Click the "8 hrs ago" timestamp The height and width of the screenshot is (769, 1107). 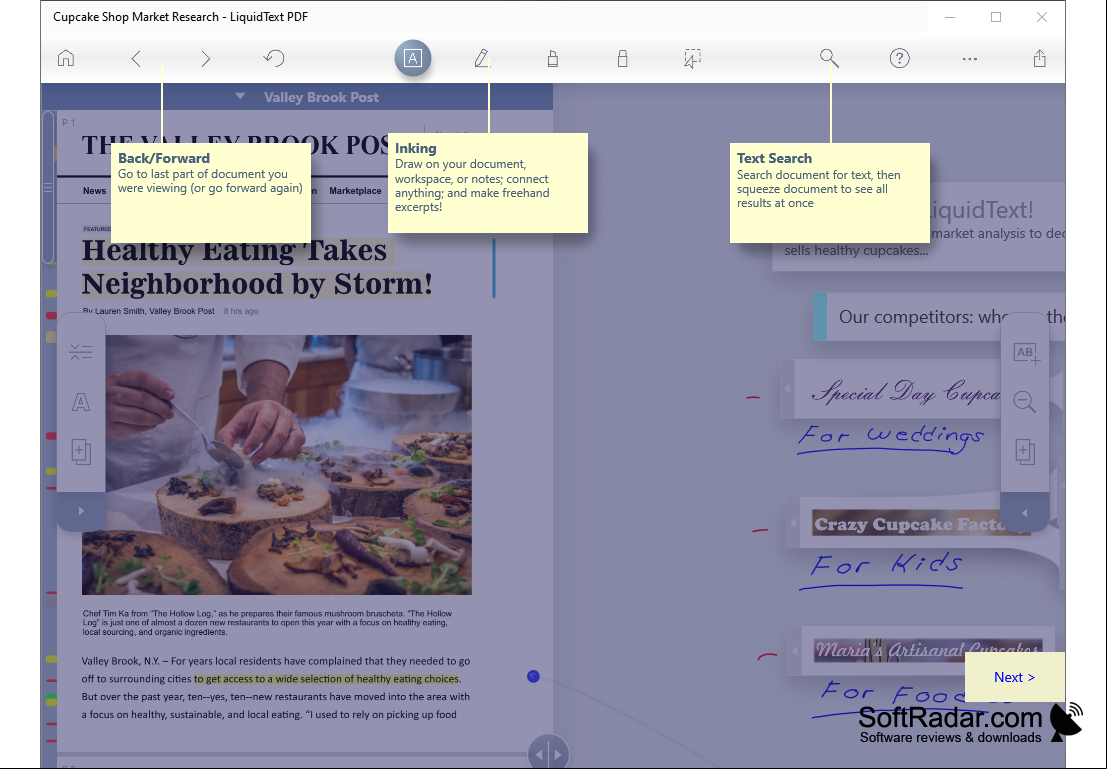click(x=241, y=311)
